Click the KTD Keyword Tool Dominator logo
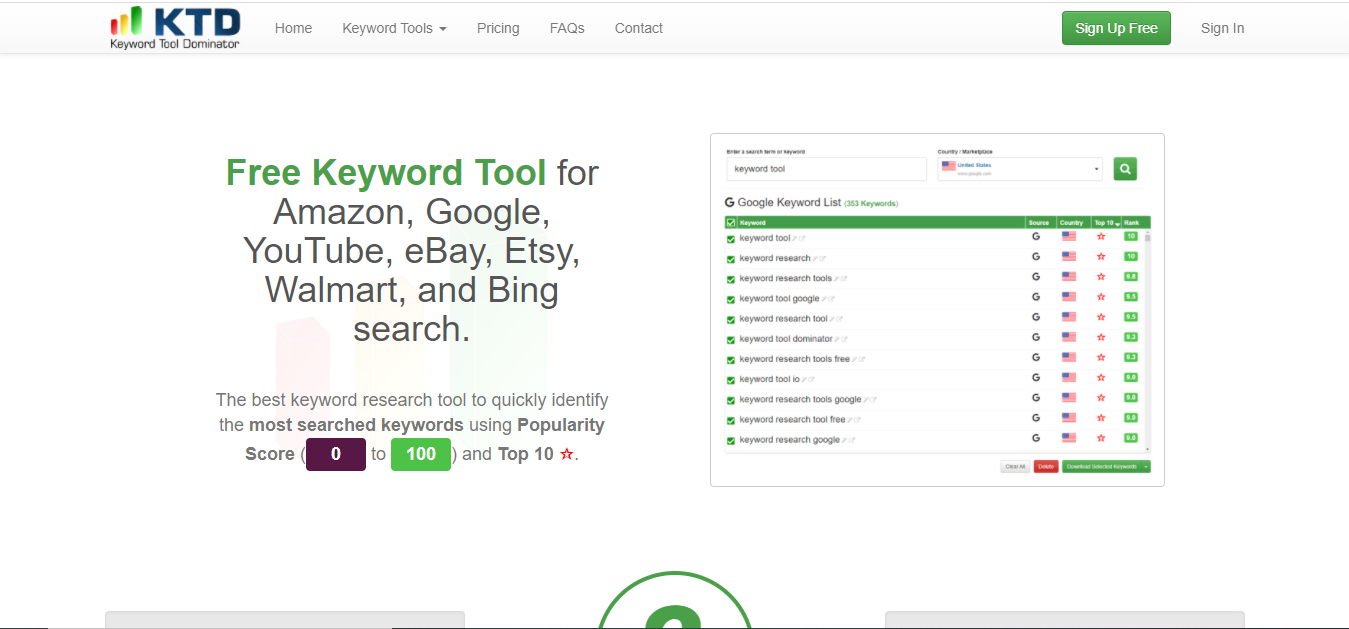Viewport: 1349px width, 629px height. coord(175,28)
